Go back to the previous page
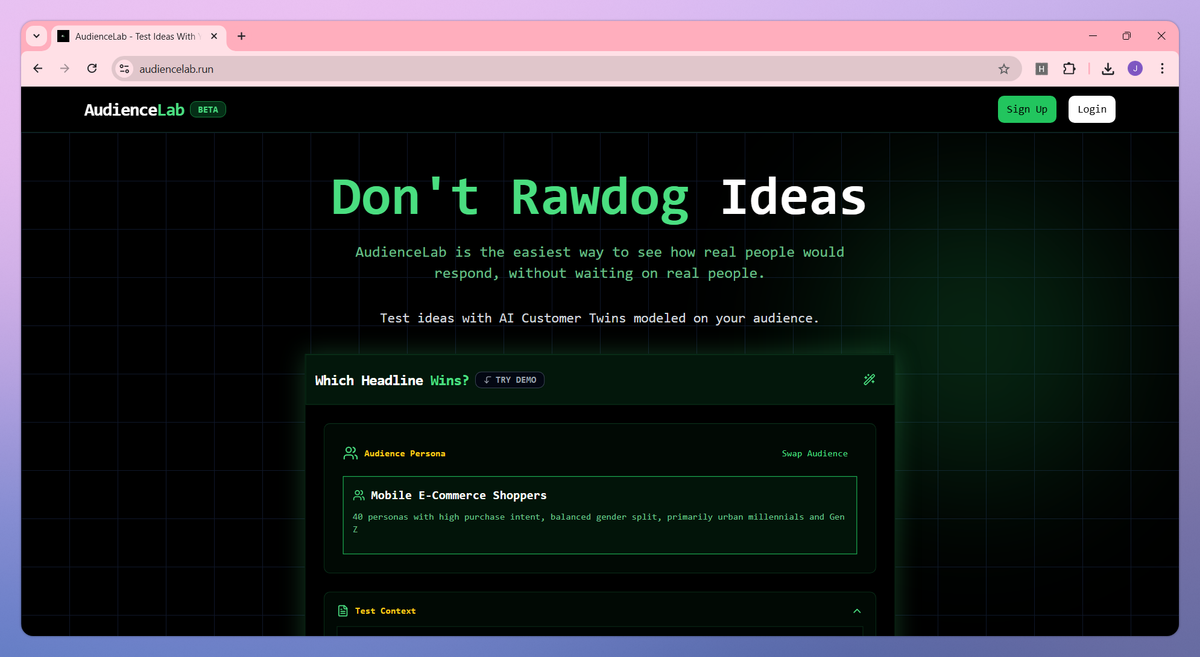 [x=38, y=69]
